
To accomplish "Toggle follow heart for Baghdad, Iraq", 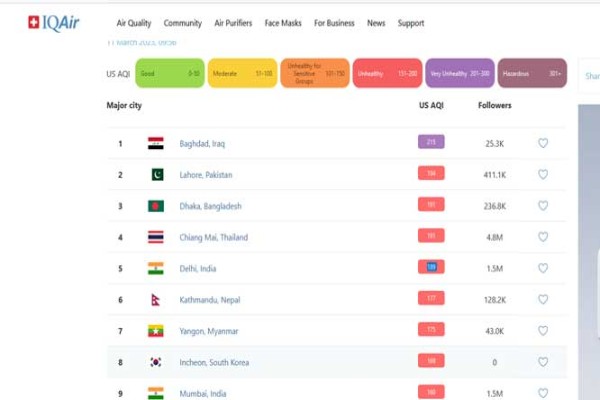I will point(543,143).
